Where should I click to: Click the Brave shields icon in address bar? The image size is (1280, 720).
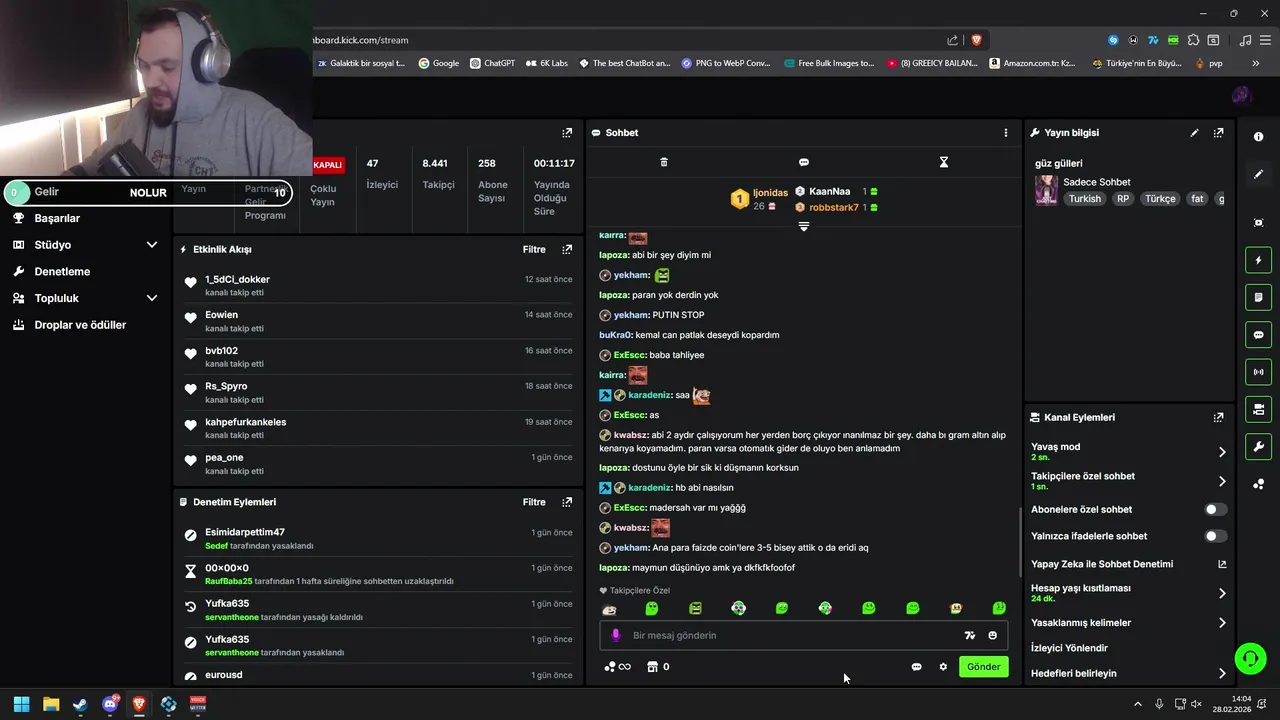point(976,40)
